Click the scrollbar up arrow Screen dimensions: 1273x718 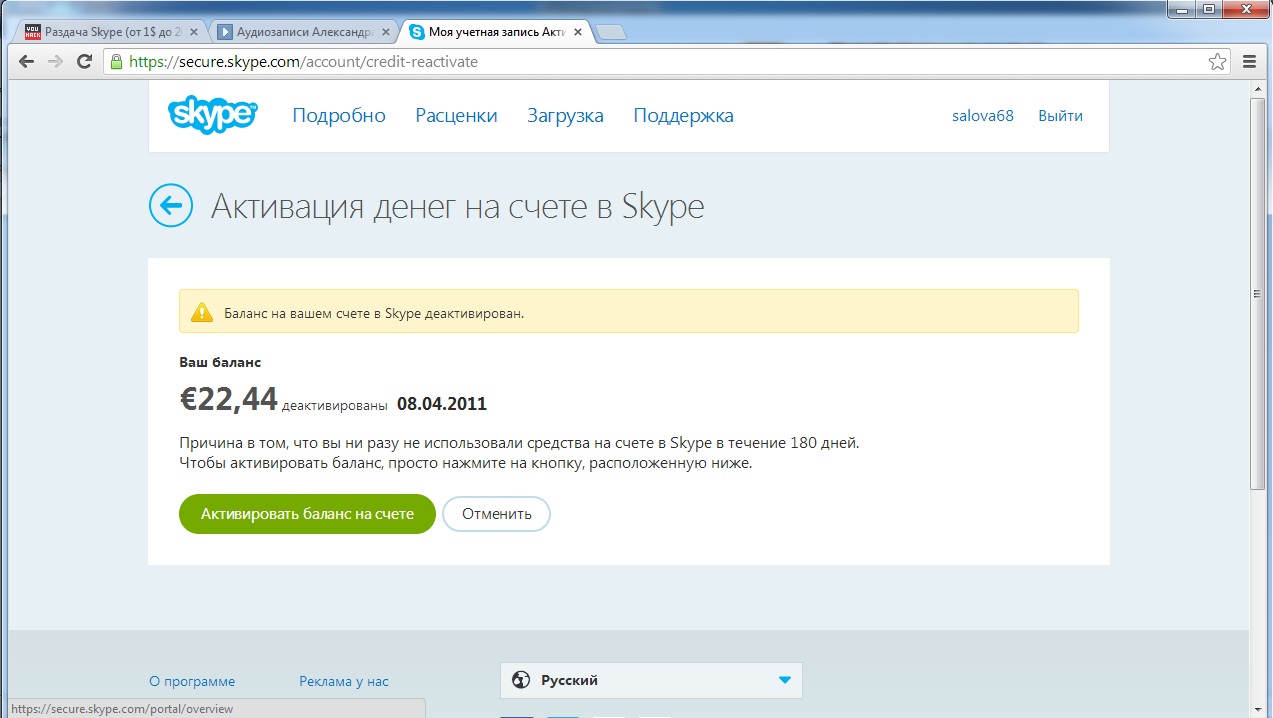(1258, 90)
